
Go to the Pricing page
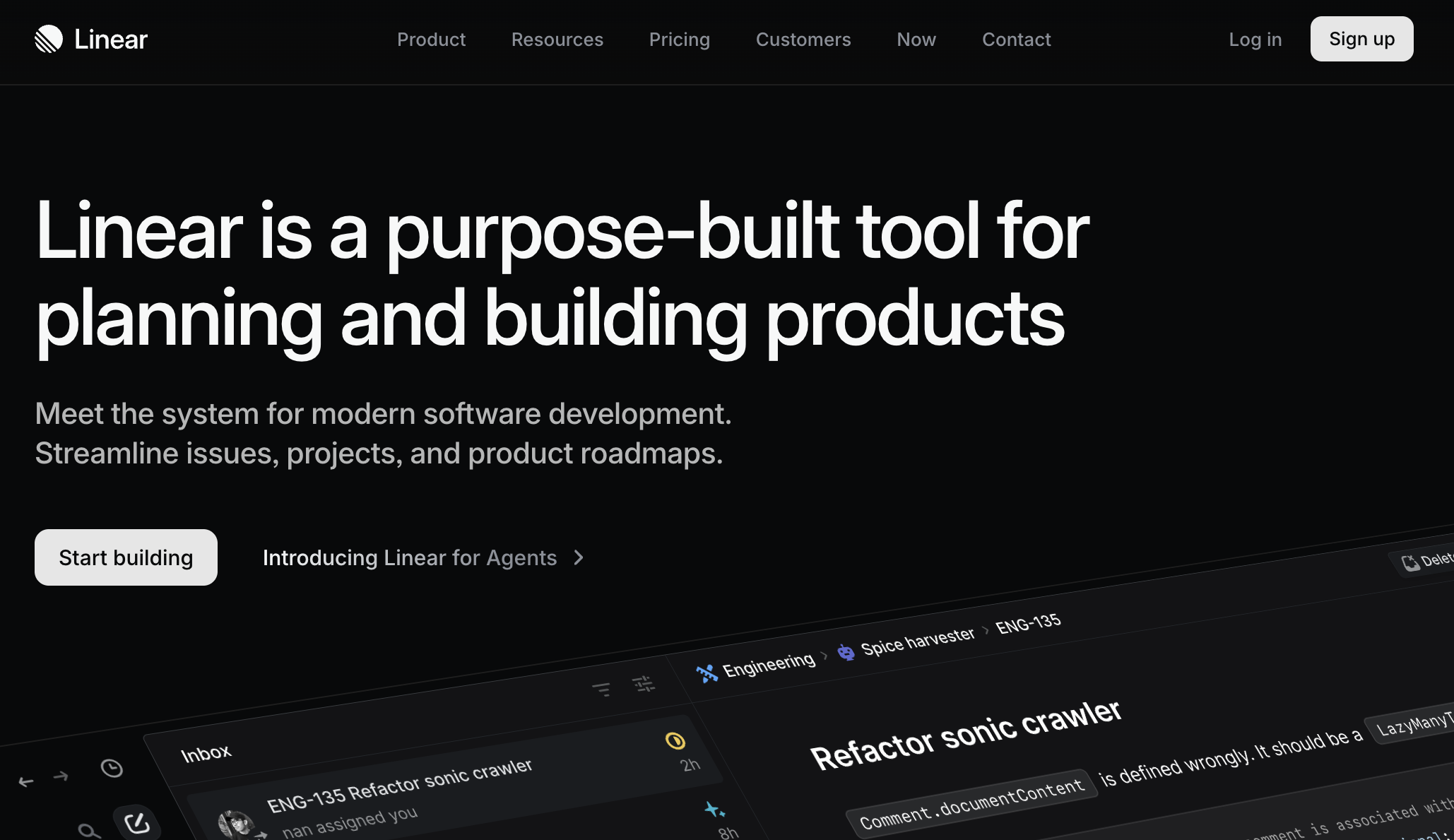point(680,40)
